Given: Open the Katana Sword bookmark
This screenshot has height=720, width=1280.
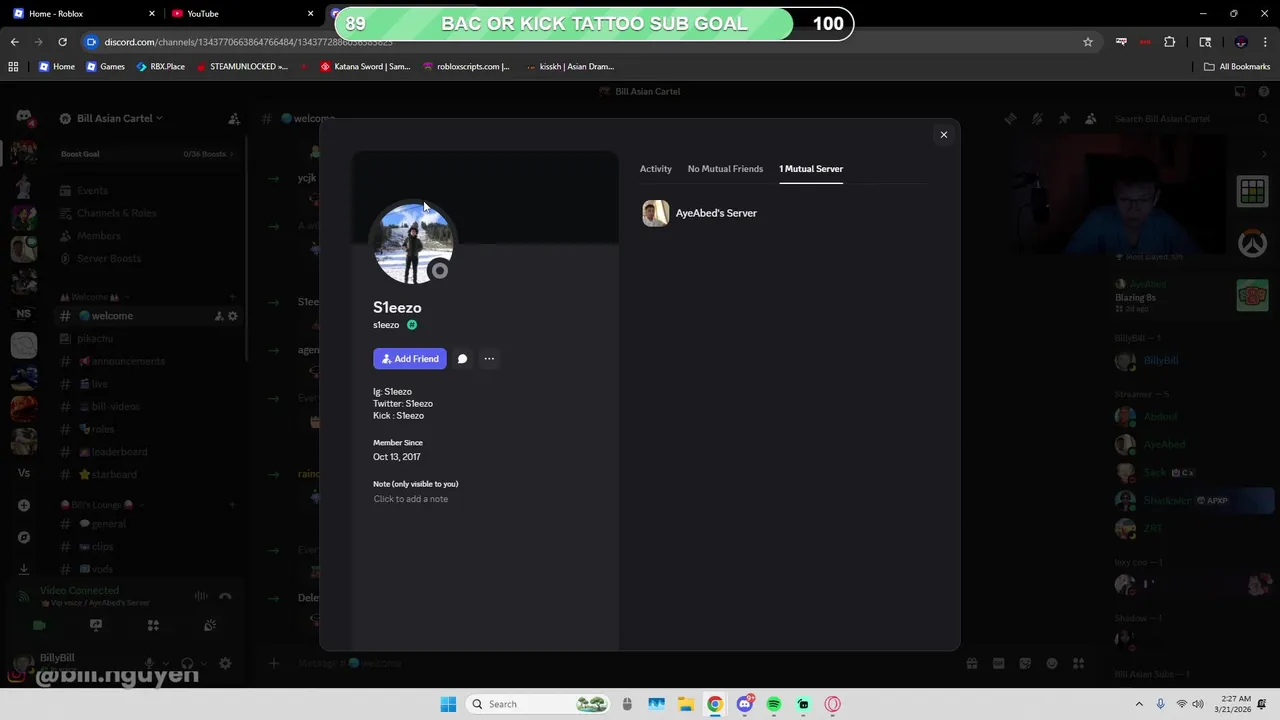Looking at the screenshot, I should tap(365, 67).
